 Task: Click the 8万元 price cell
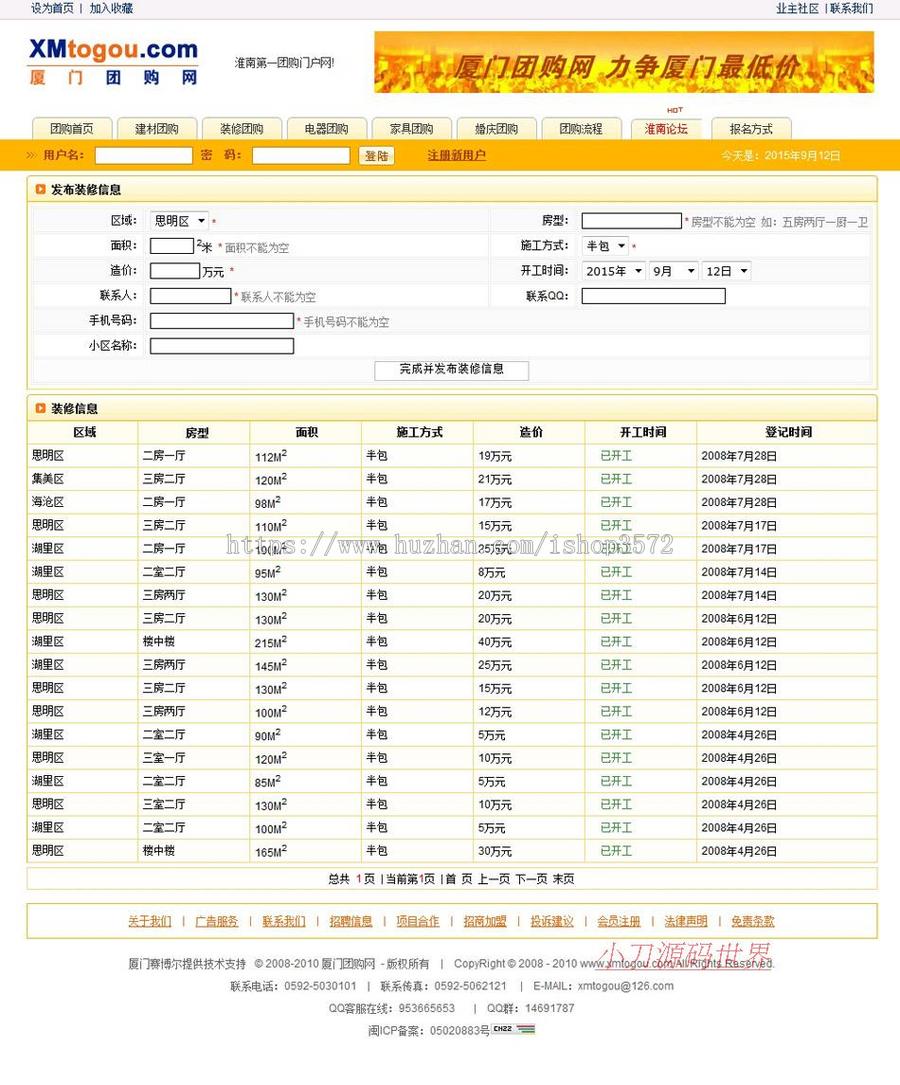coord(491,572)
